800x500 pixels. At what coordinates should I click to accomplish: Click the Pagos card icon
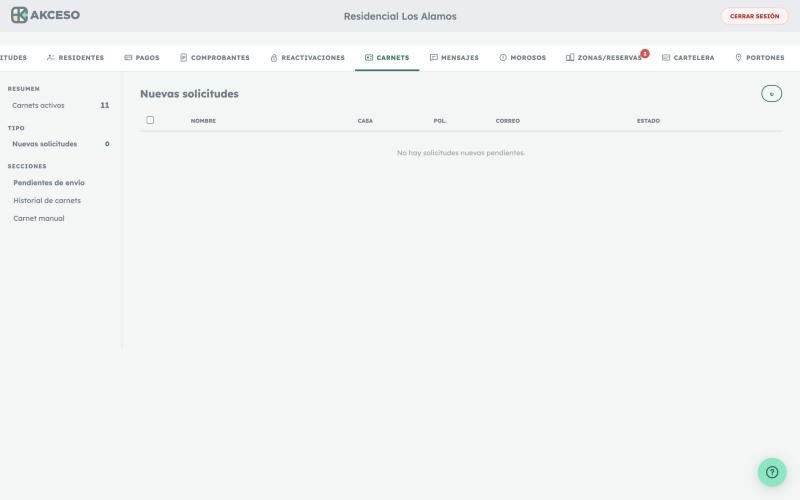(x=128, y=58)
